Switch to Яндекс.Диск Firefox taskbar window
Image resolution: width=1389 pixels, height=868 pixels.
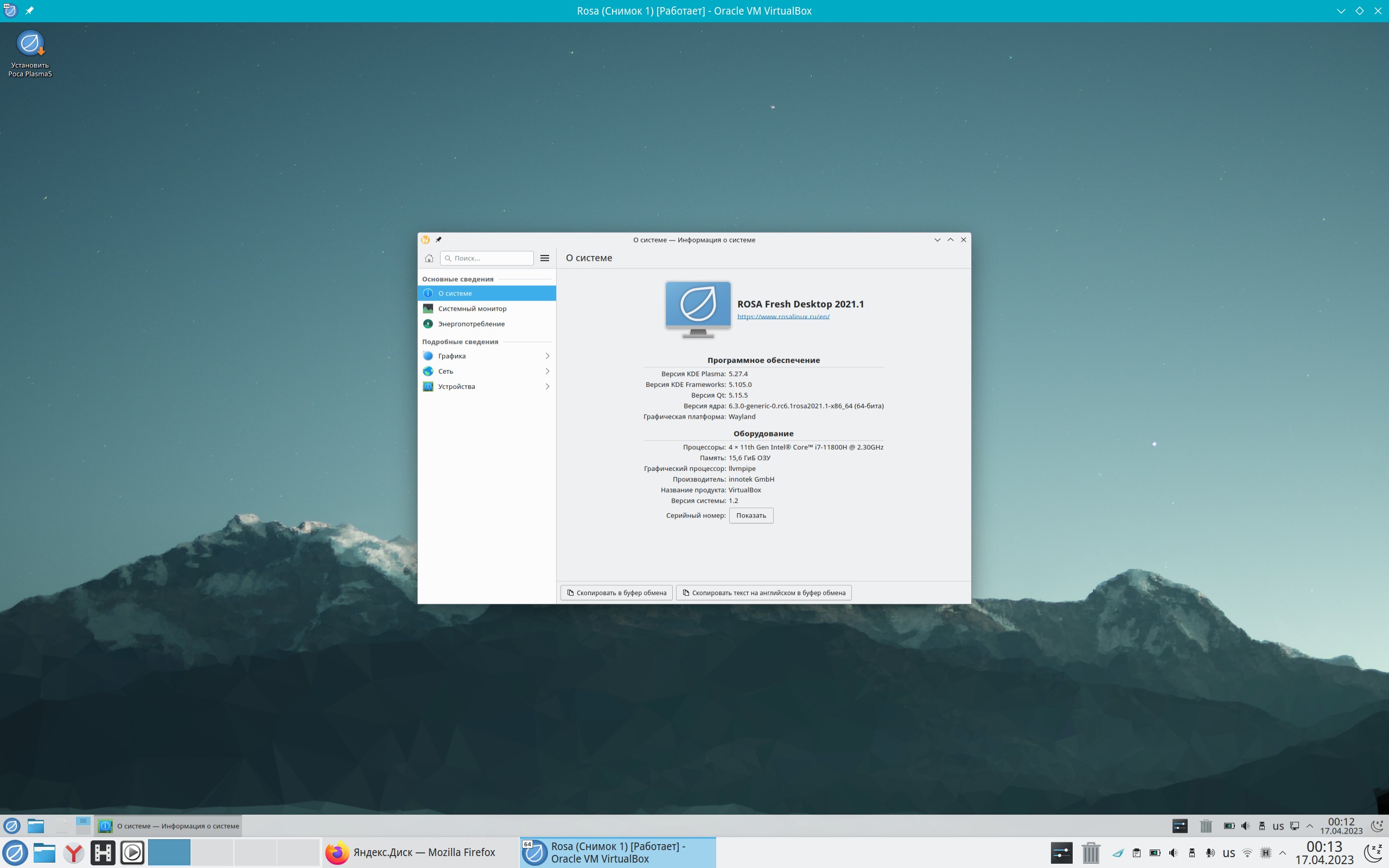pyautogui.click(x=411, y=852)
